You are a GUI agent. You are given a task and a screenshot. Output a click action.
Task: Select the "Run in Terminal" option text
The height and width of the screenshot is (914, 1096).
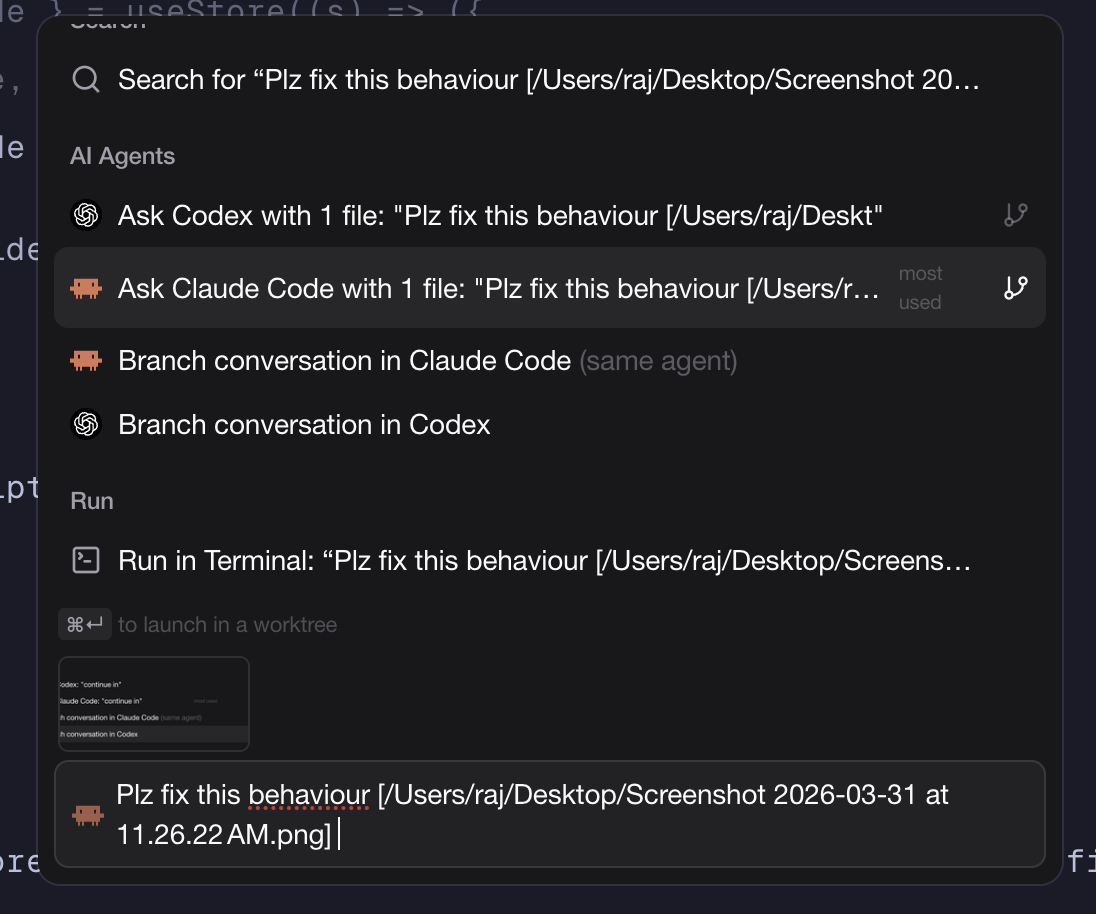click(x=544, y=560)
